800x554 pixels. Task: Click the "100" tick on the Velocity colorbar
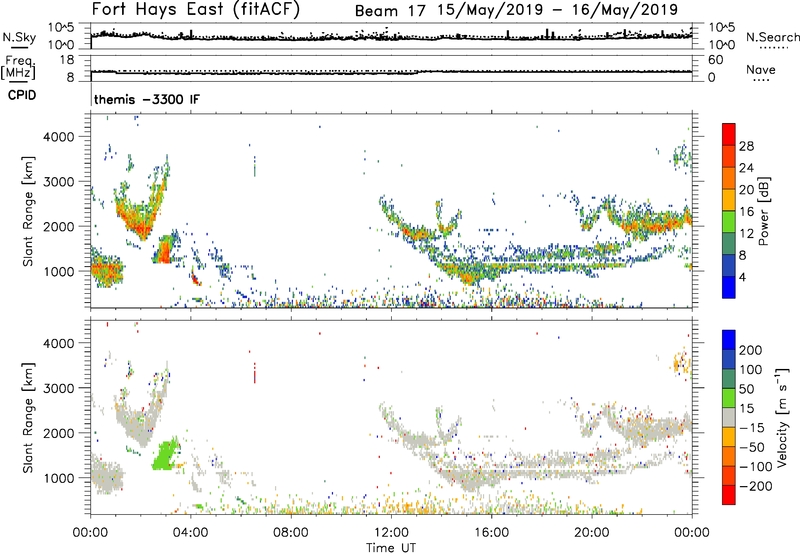751,369
